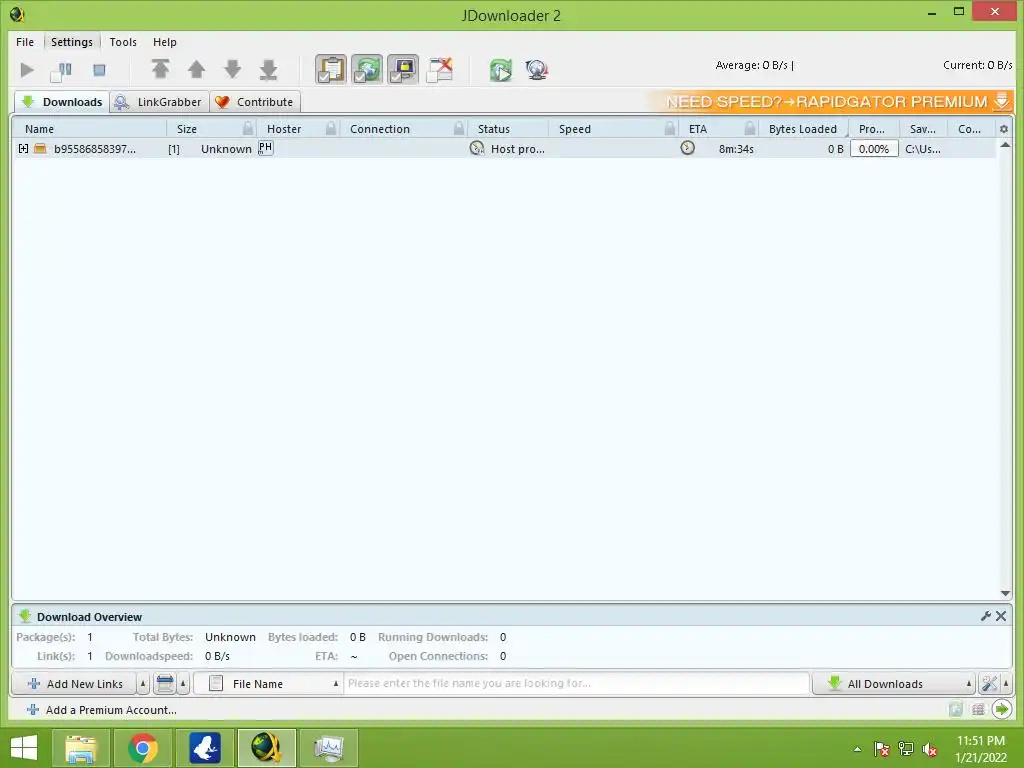Expand the cleanup options arrow

(x=184, y=684)
